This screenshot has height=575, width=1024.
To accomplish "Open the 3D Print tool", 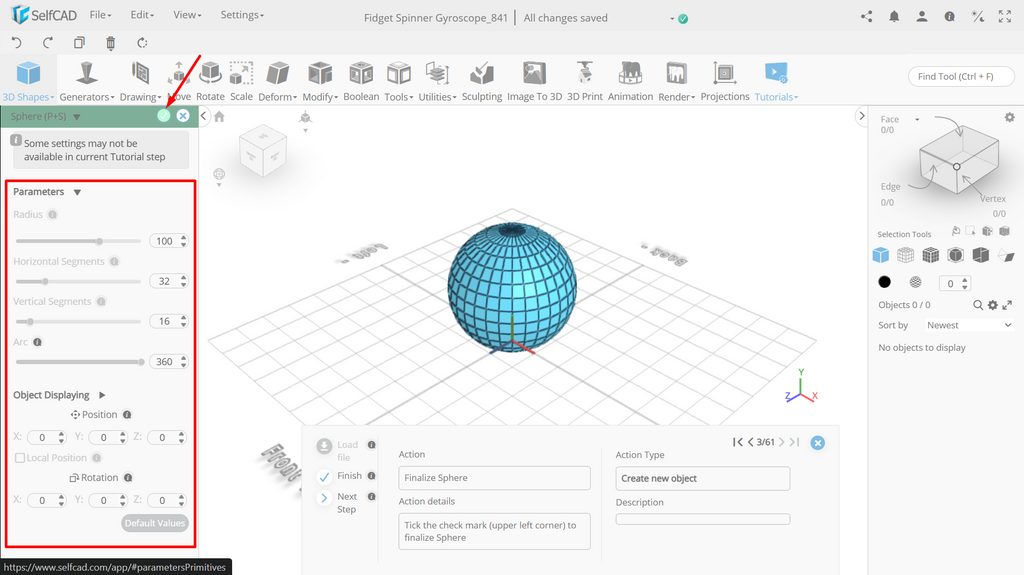I will tap(584, 81).
